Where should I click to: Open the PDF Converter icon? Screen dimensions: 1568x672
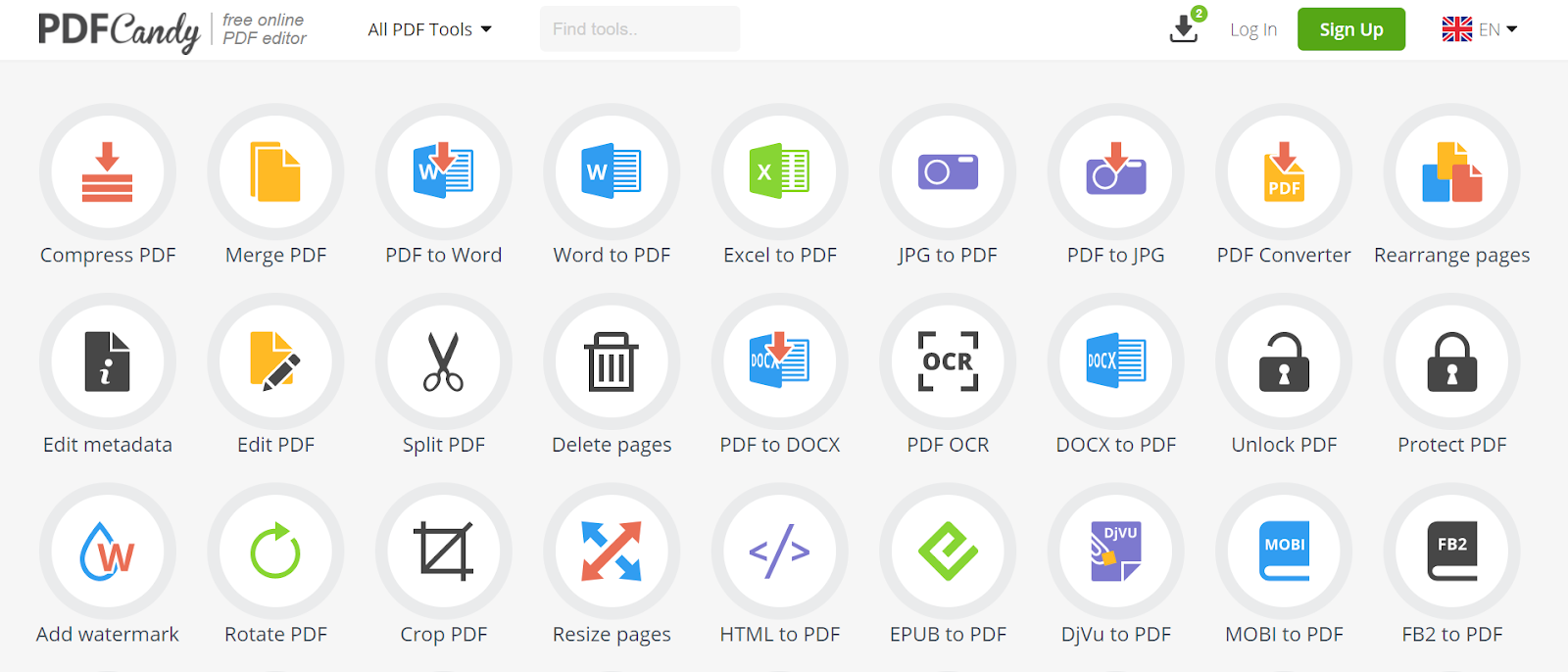click(1284, 171)
